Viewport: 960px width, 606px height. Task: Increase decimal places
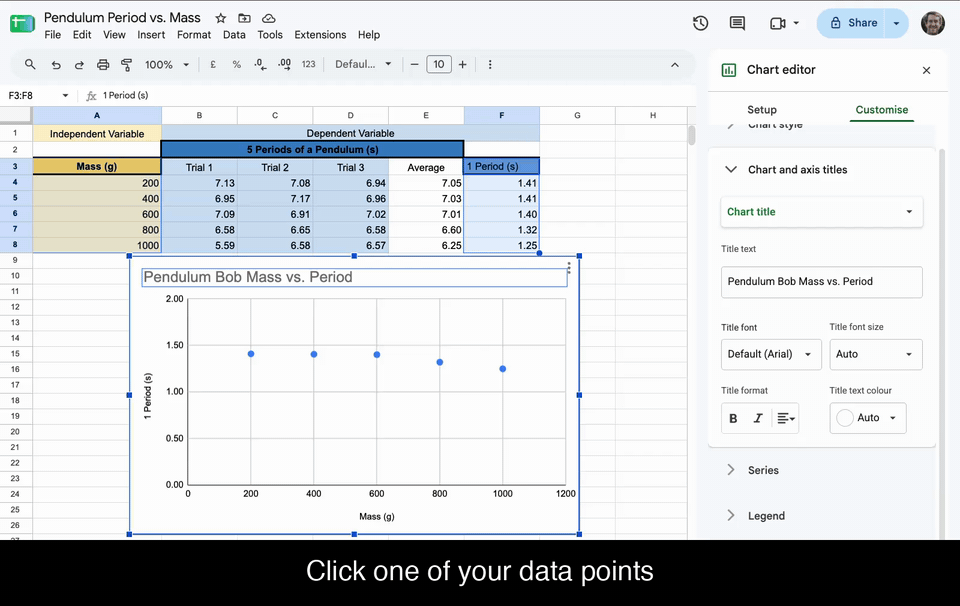coord(284,64)
